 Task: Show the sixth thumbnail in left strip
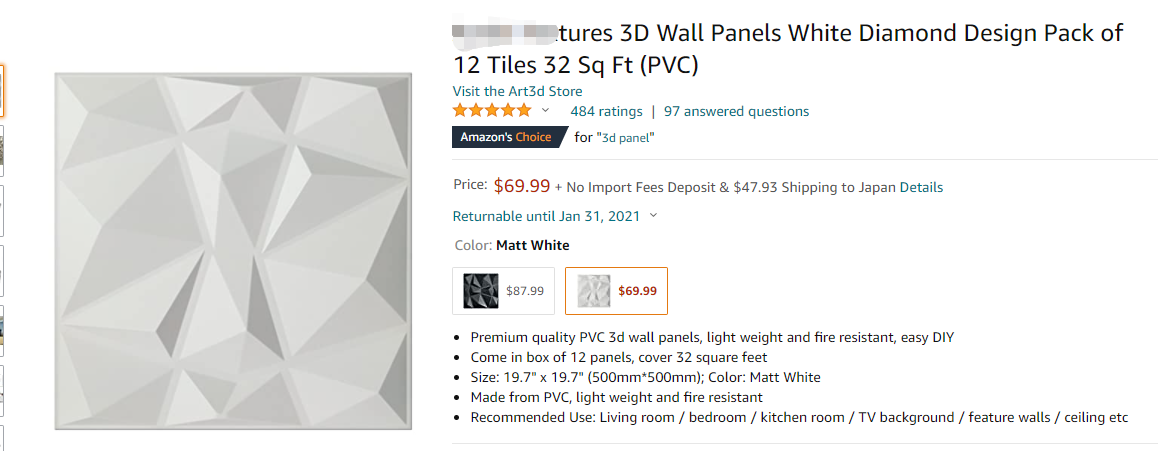(2, 390)
